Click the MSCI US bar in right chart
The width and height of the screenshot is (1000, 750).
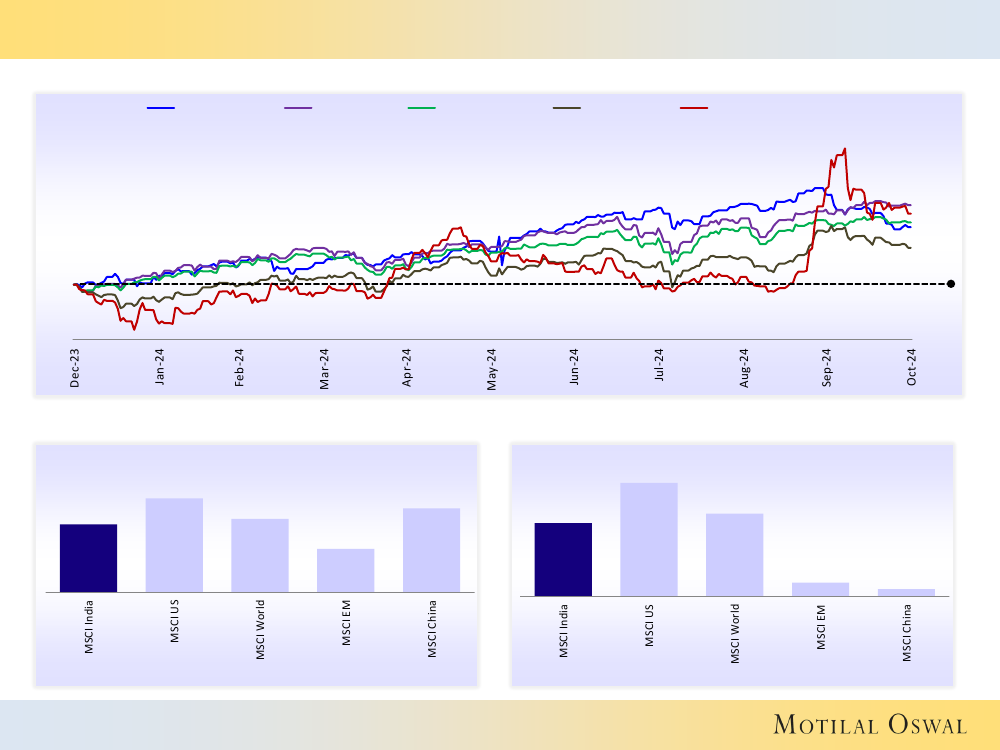pos(649,539)
